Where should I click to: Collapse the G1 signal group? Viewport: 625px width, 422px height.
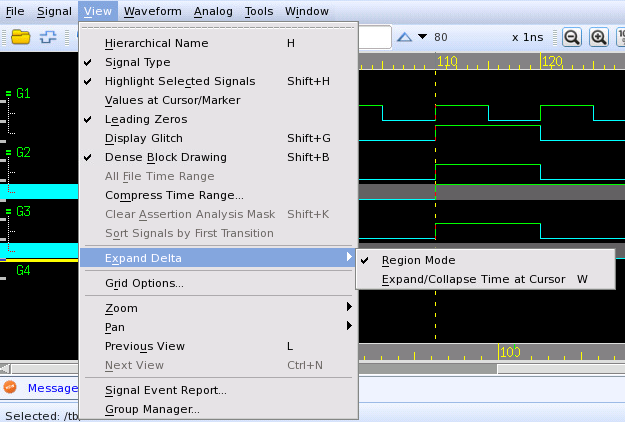pos(8,94)
